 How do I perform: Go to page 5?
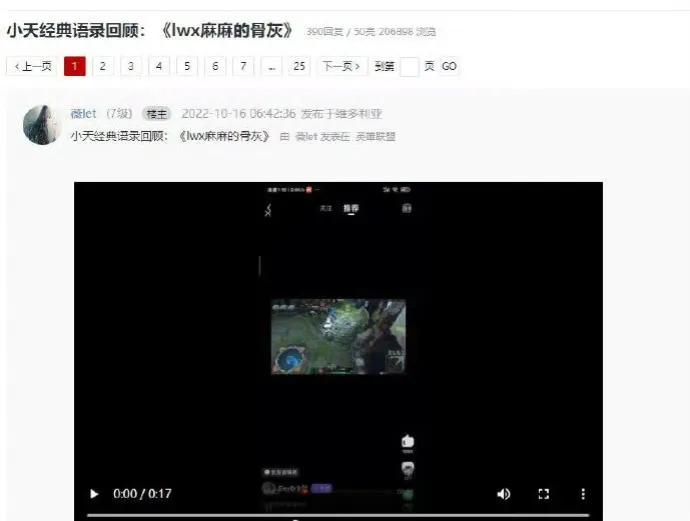[187, 66]
